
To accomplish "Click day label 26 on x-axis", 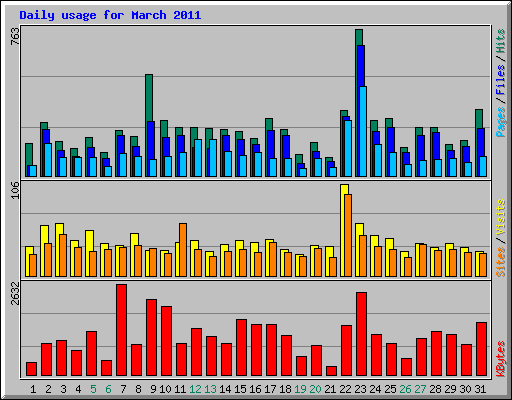I will (405, 389).
